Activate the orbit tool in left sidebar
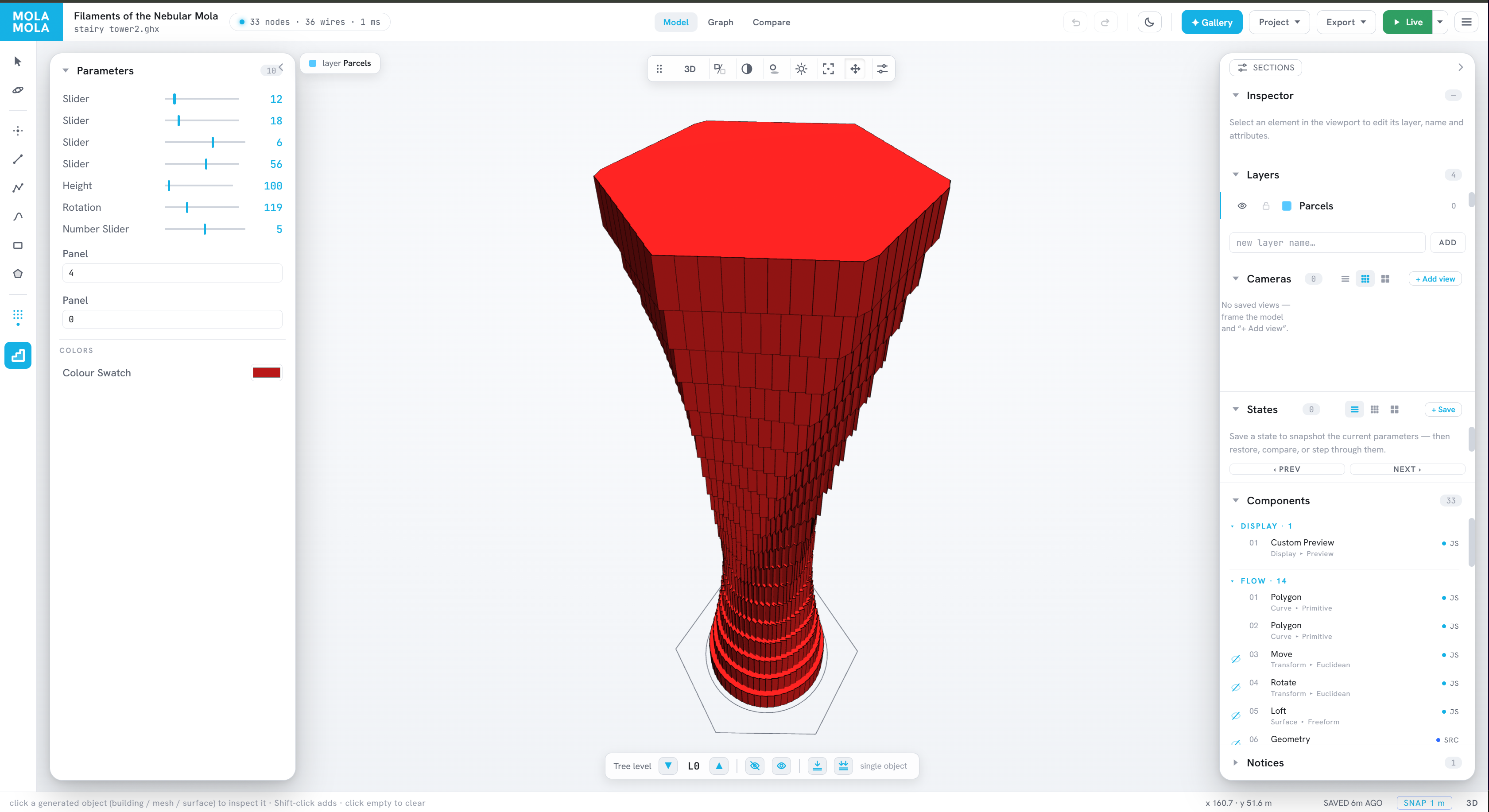This screenshot has width=1489, height=812. pyautogui.click(x=18, y=90)
